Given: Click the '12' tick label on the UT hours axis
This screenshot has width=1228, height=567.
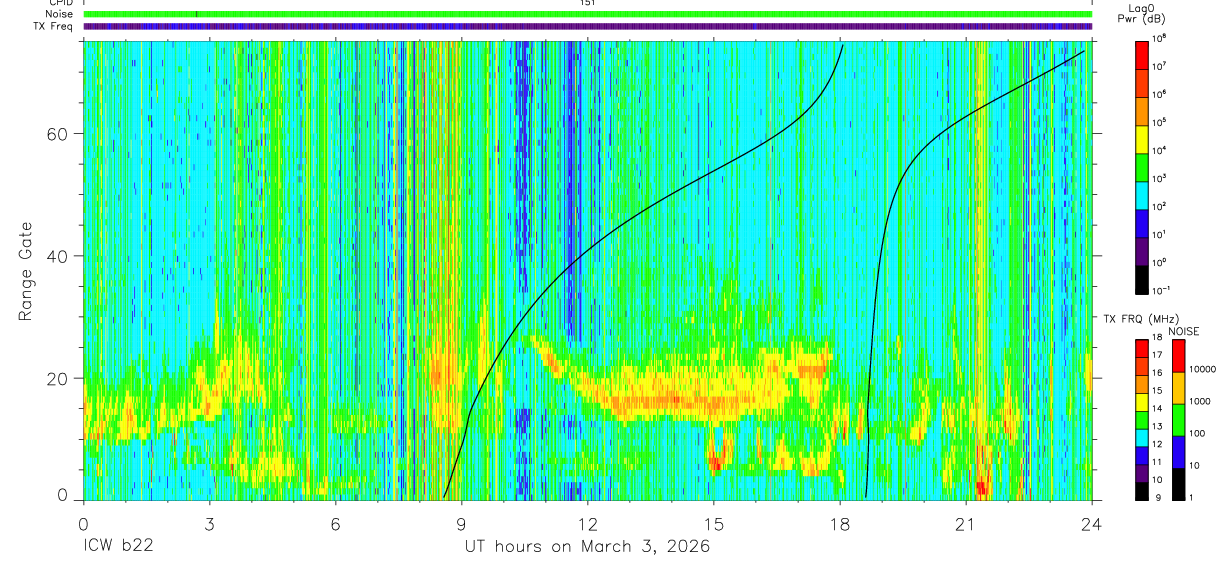Looking at the screenshot, I should pos(588,523).
